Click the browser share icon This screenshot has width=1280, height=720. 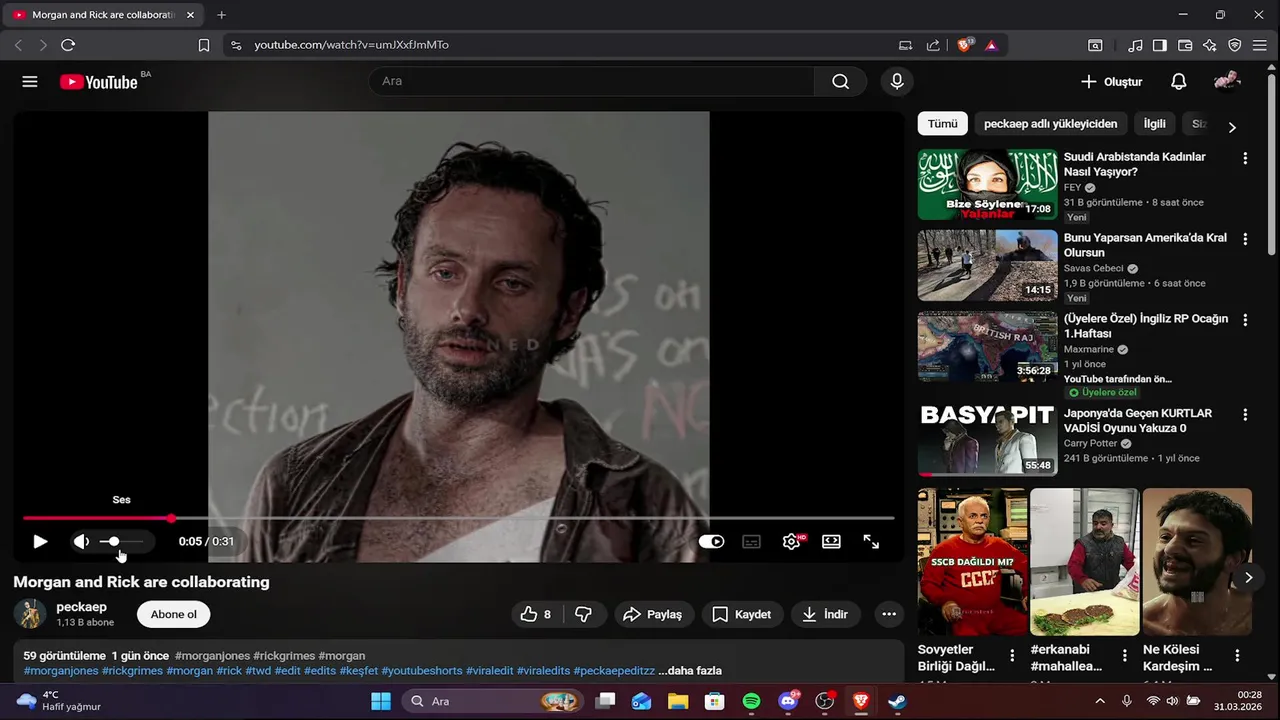[x=933, y=45]
